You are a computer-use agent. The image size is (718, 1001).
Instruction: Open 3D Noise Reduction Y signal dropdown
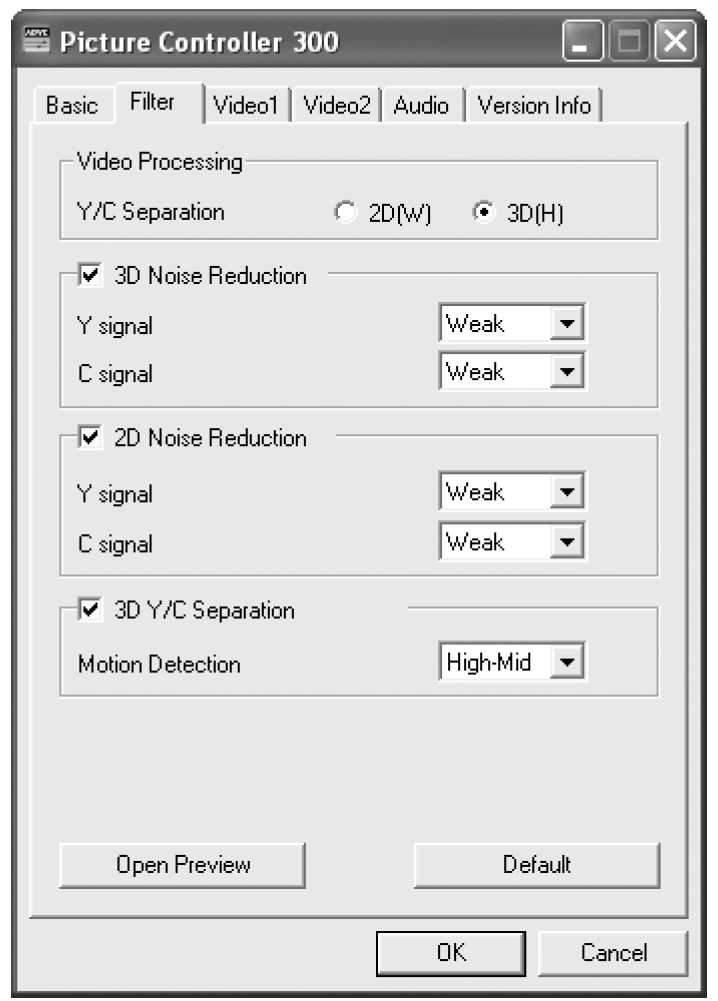pyautogui.click(x=512, y=323)
